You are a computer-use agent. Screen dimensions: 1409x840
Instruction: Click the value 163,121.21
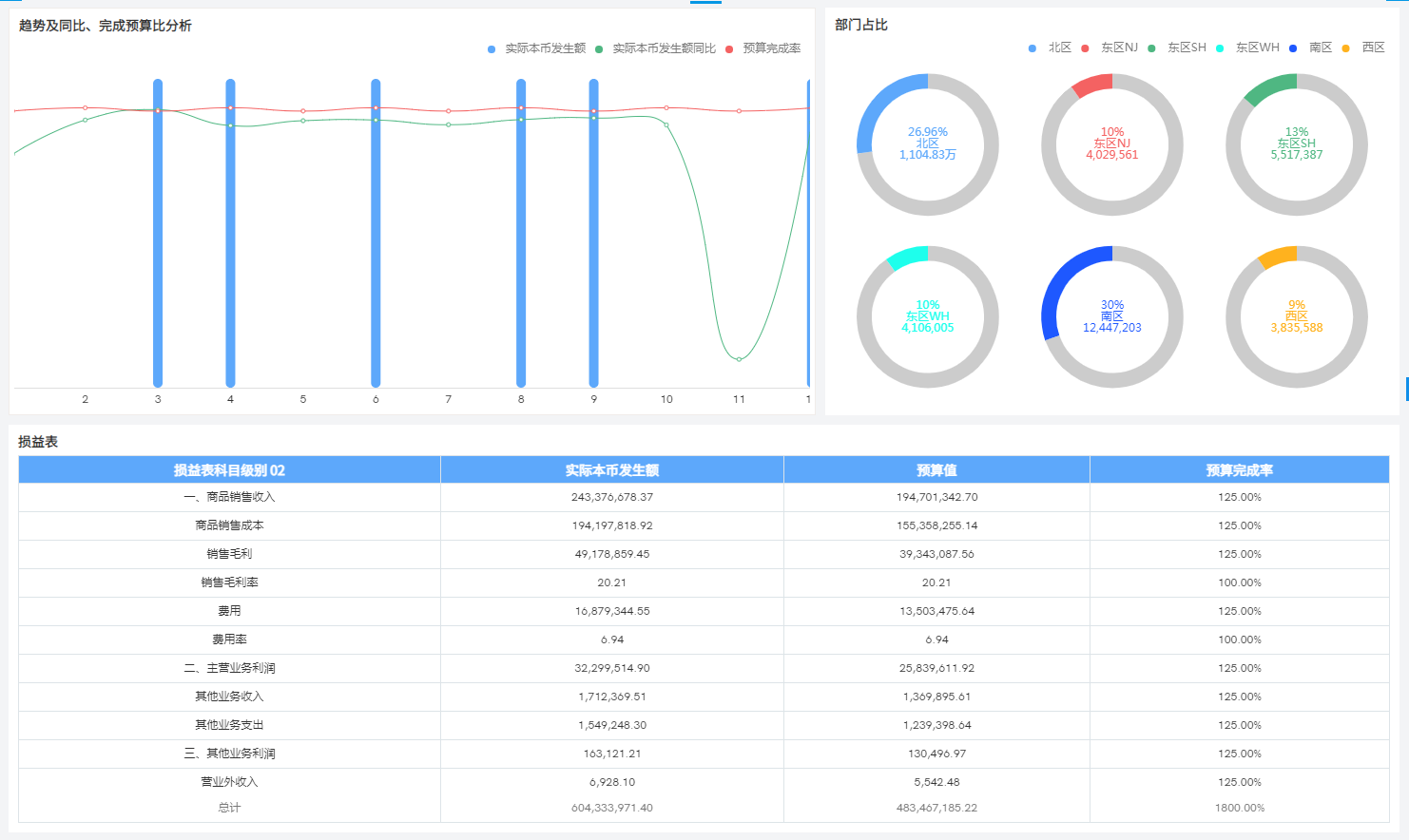pyautogui.click(x=612, y=754)
